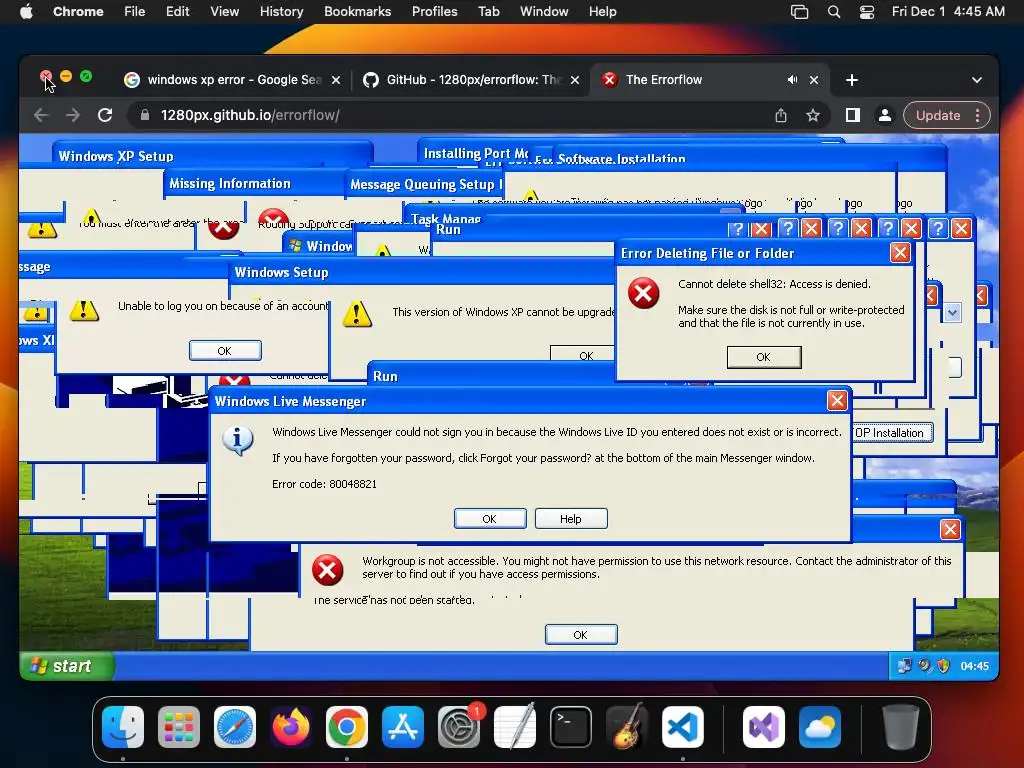Open TextEdit from the Dock

[x=515, y=727]
